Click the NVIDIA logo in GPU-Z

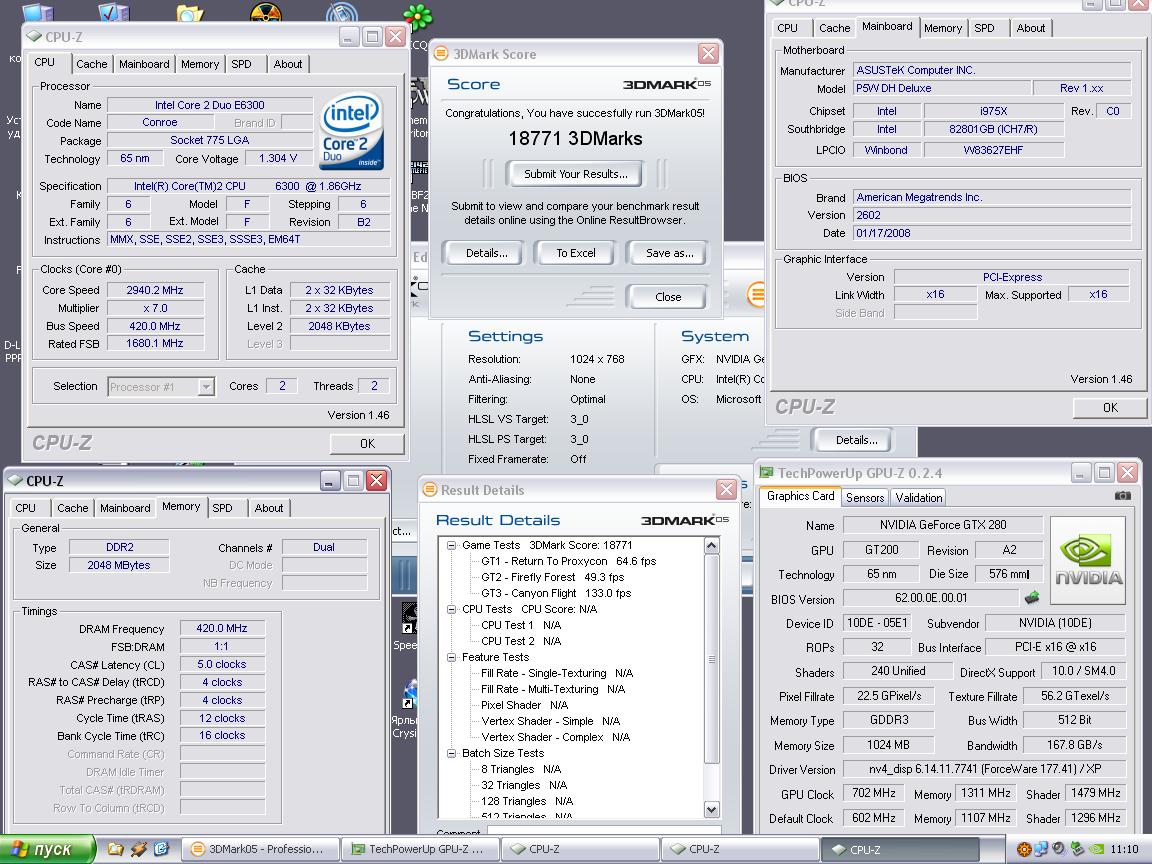click(x=1088, y=560)
